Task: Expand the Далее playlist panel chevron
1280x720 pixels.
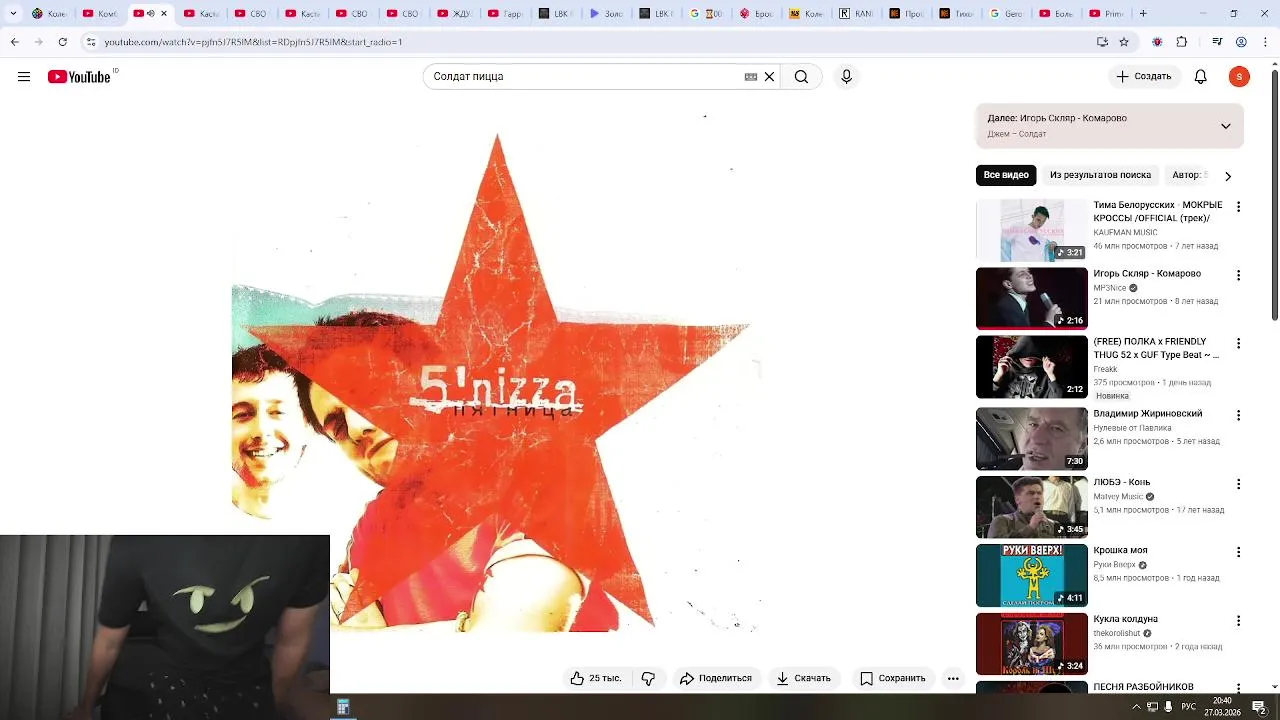Action: tap(1226, 126)
